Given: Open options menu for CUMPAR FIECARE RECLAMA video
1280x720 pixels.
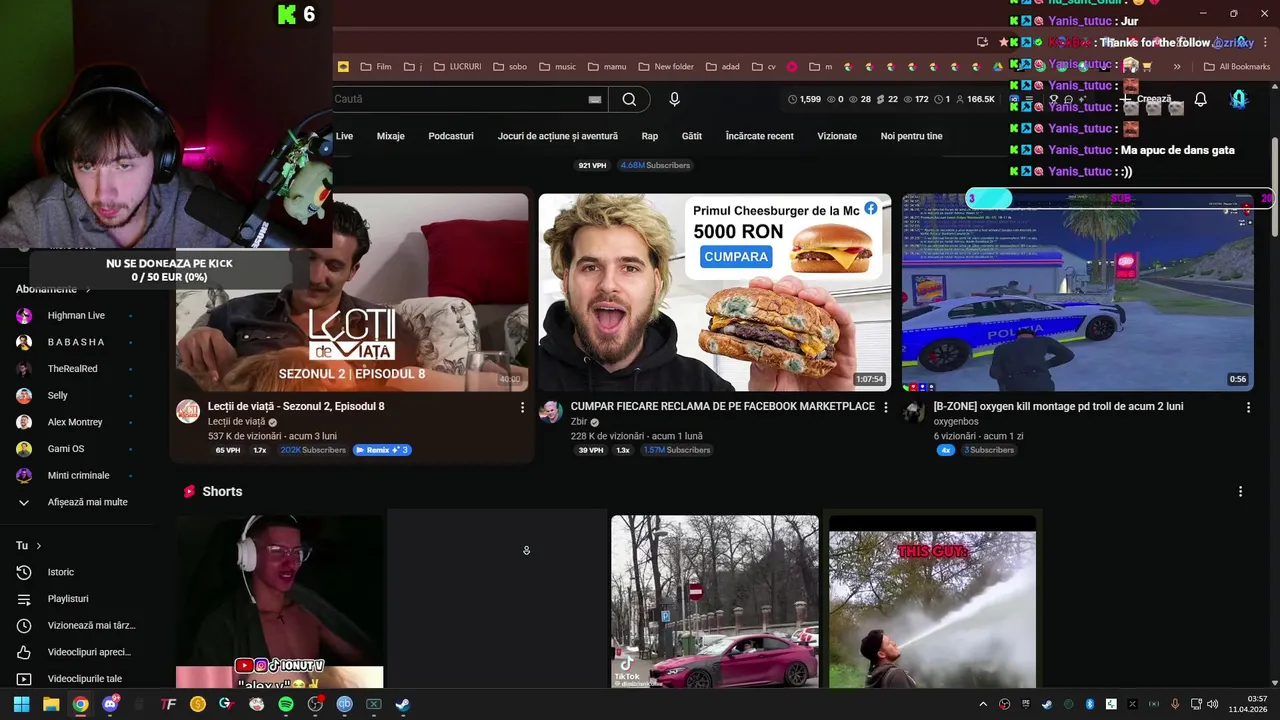Looking at the screenshot, I should pos(885,407).
